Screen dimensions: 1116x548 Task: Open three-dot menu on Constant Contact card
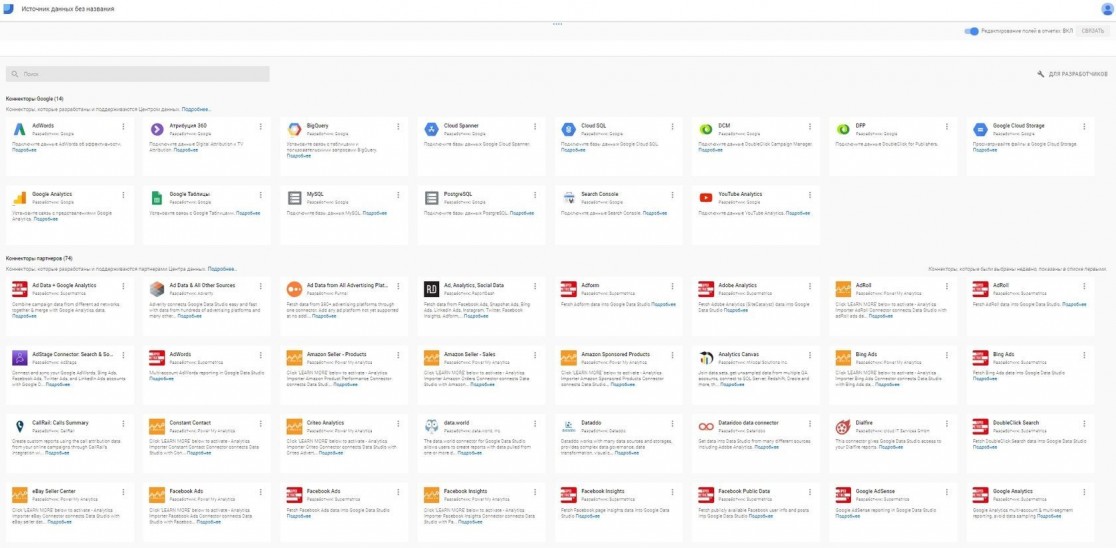[x=260, y=423]
